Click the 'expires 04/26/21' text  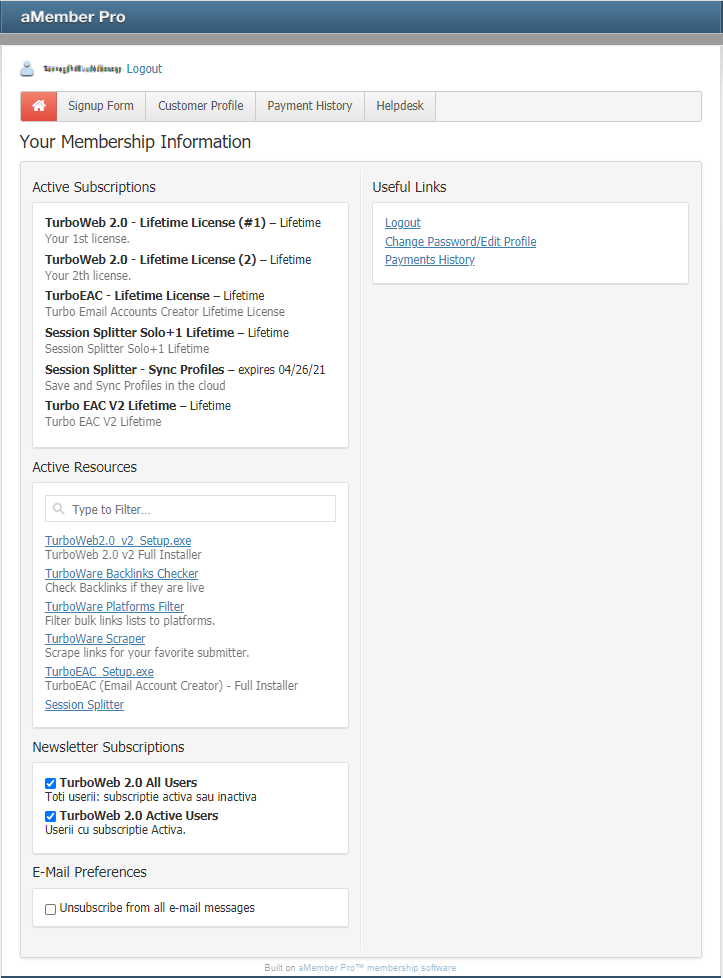[x=281, y=369]
